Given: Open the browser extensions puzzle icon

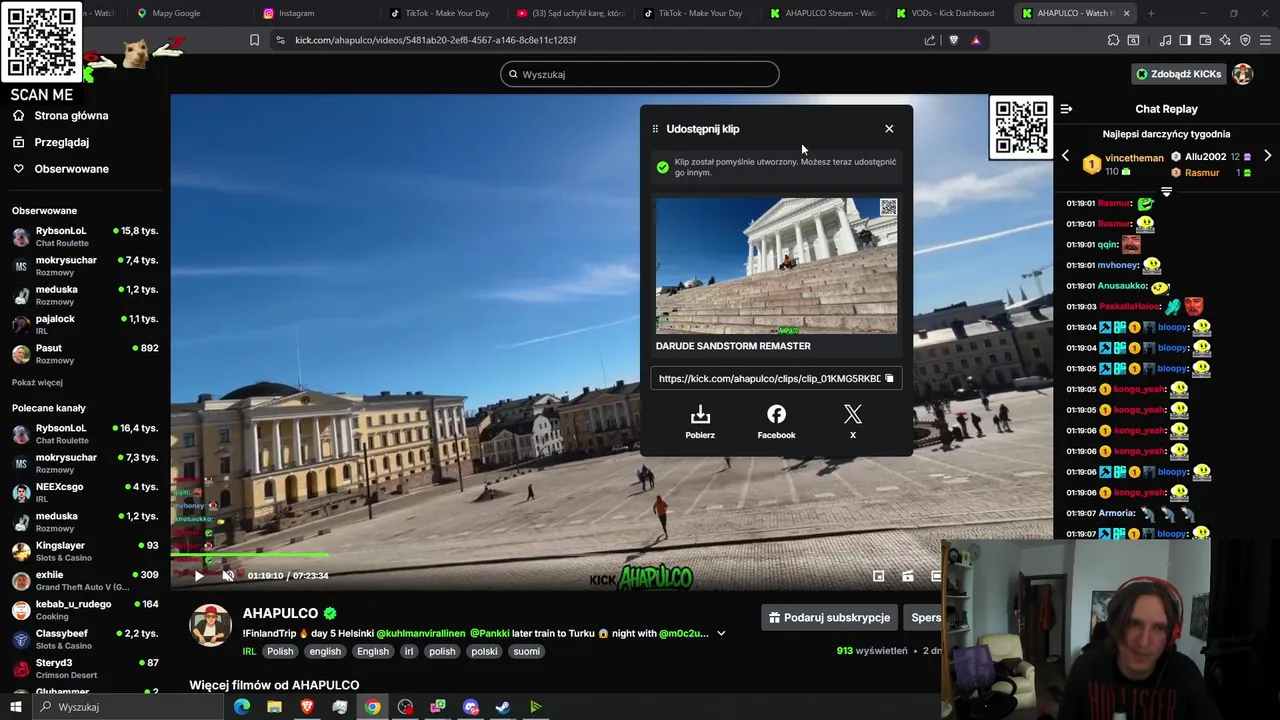Looking at the screenshot, I should (x=1113, y=40).
